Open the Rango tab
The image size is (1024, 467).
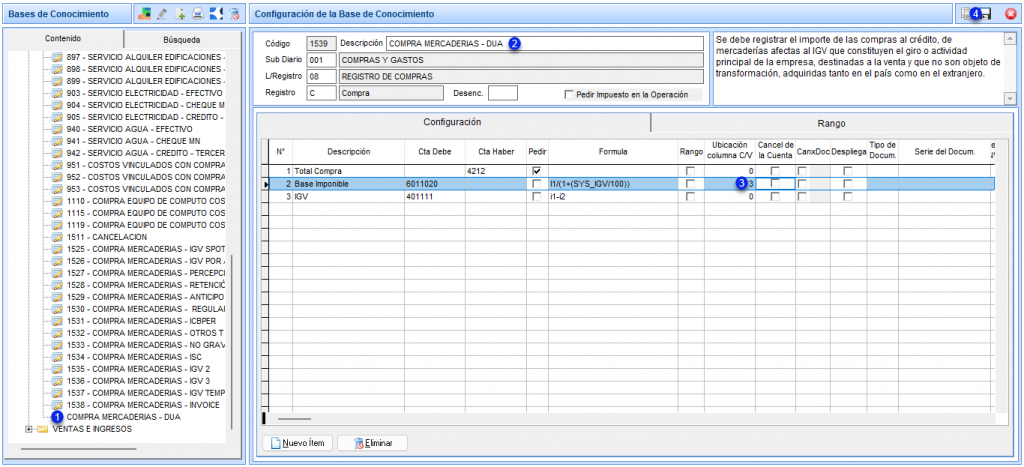831,123
